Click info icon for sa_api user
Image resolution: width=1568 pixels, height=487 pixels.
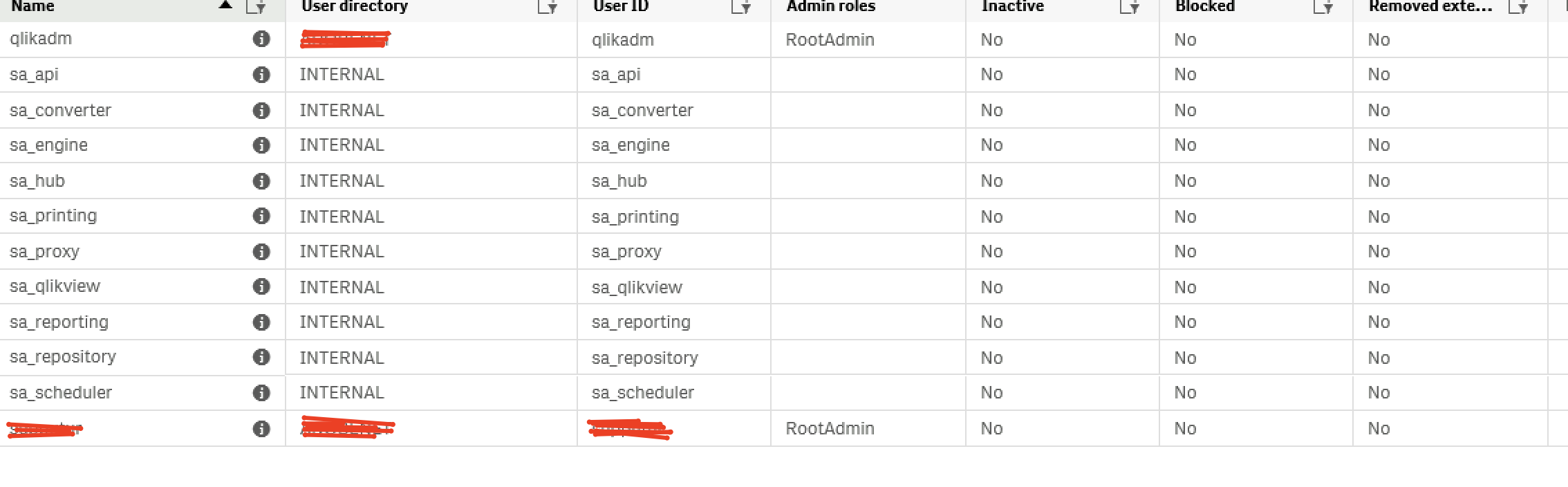[261, 75]
